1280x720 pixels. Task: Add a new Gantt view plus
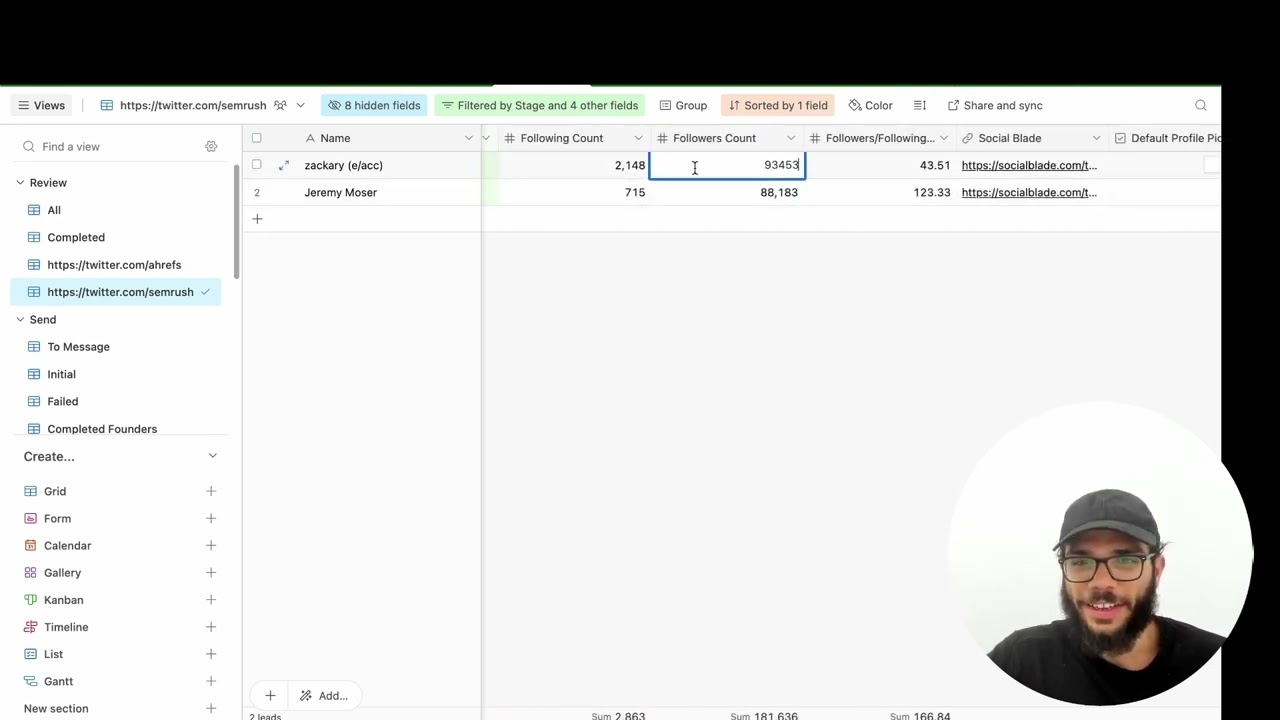point(211,681)
